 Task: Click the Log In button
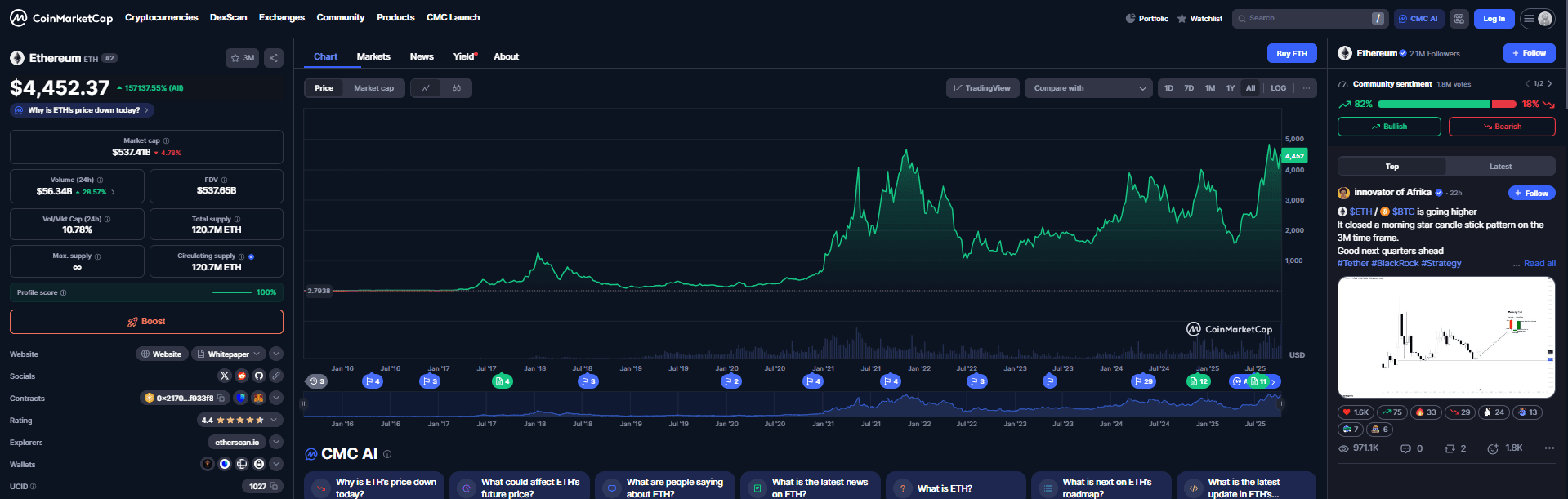coord(1494,18)
